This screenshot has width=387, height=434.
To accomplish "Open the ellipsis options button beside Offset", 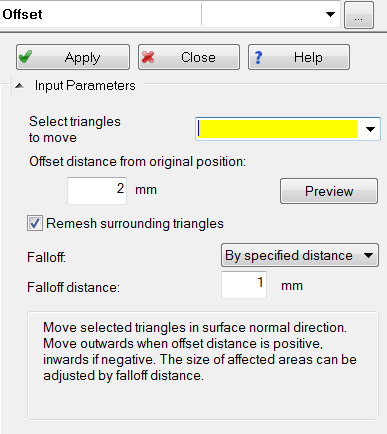I will [359, 15].
